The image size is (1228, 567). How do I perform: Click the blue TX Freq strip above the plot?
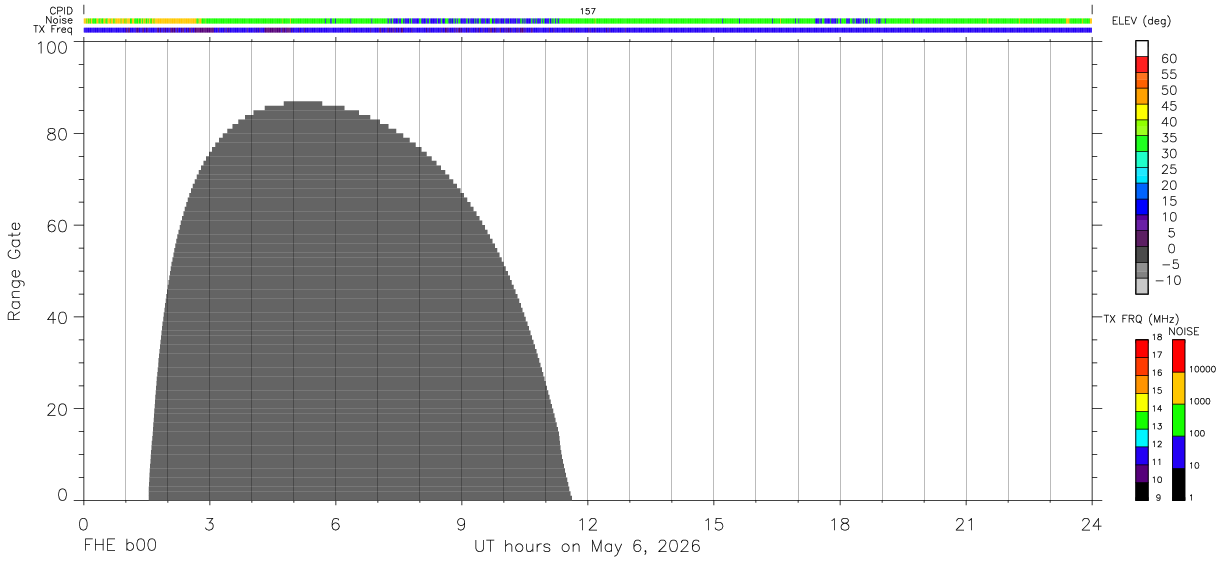[x=588, y=30]
